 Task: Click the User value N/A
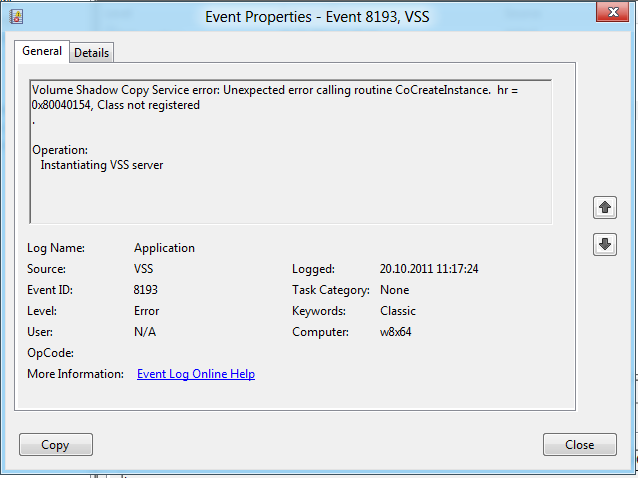click(145, 332)
